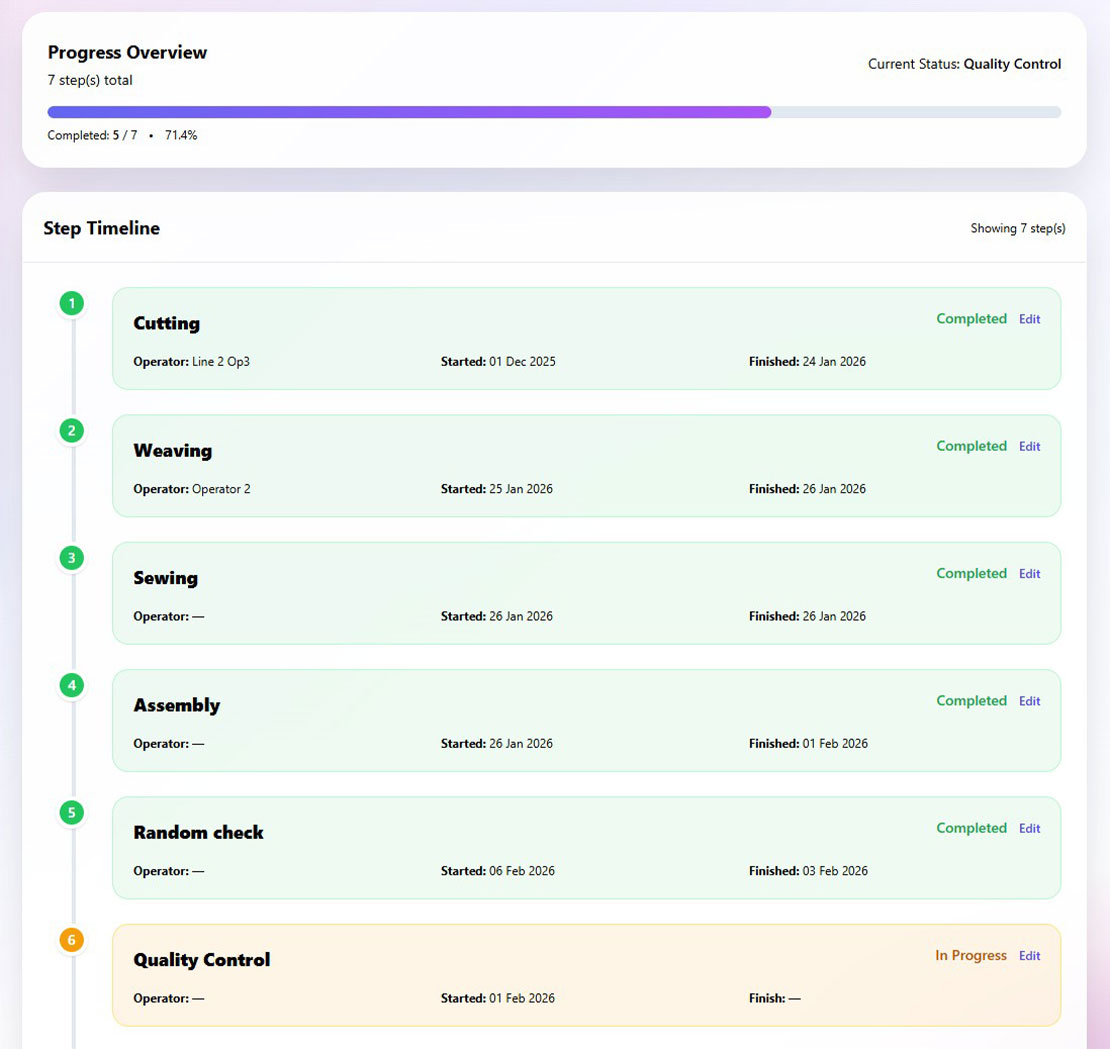
Task: Click step 2 circle marker for Weaving
Action: coord(71,431)
